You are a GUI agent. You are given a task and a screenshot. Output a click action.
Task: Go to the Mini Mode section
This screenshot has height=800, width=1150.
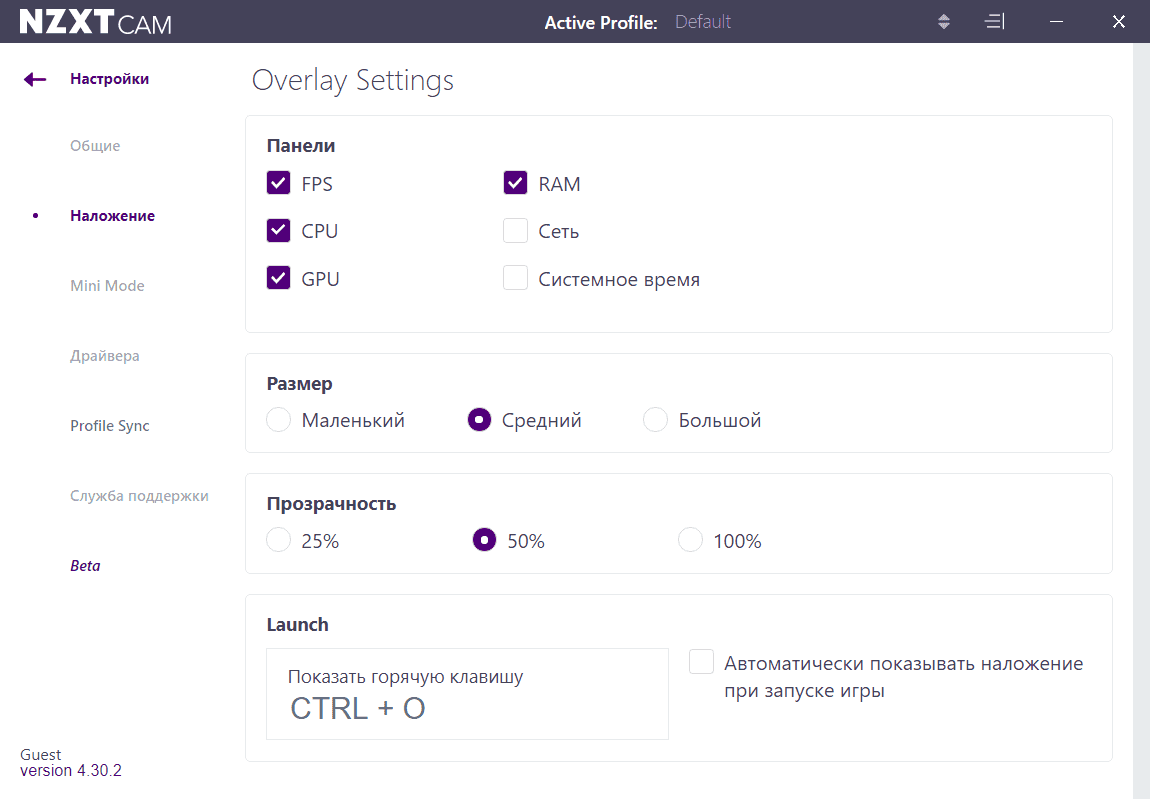(x=107, y=286)
